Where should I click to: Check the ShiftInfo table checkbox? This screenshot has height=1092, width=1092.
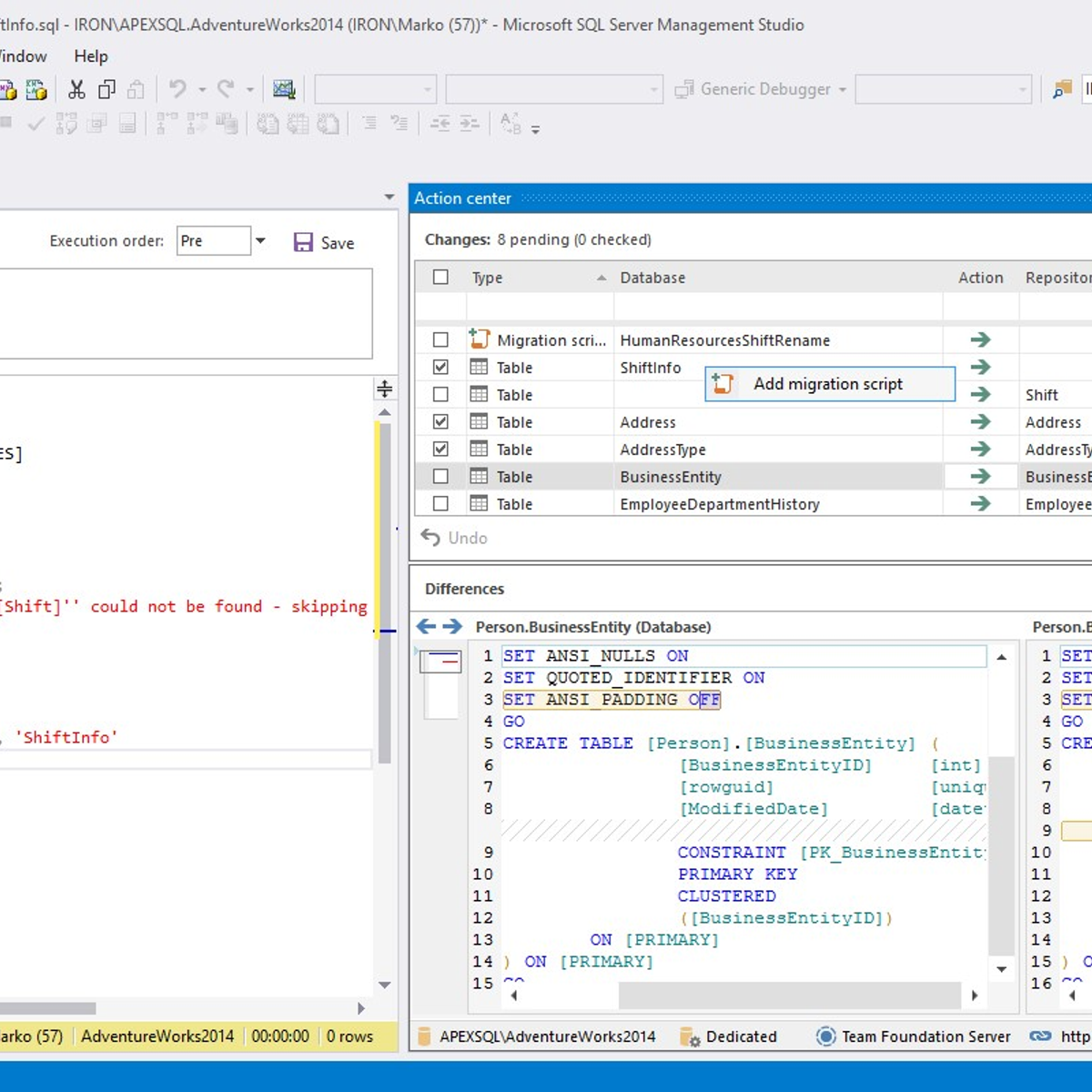[x=440, y=367]
